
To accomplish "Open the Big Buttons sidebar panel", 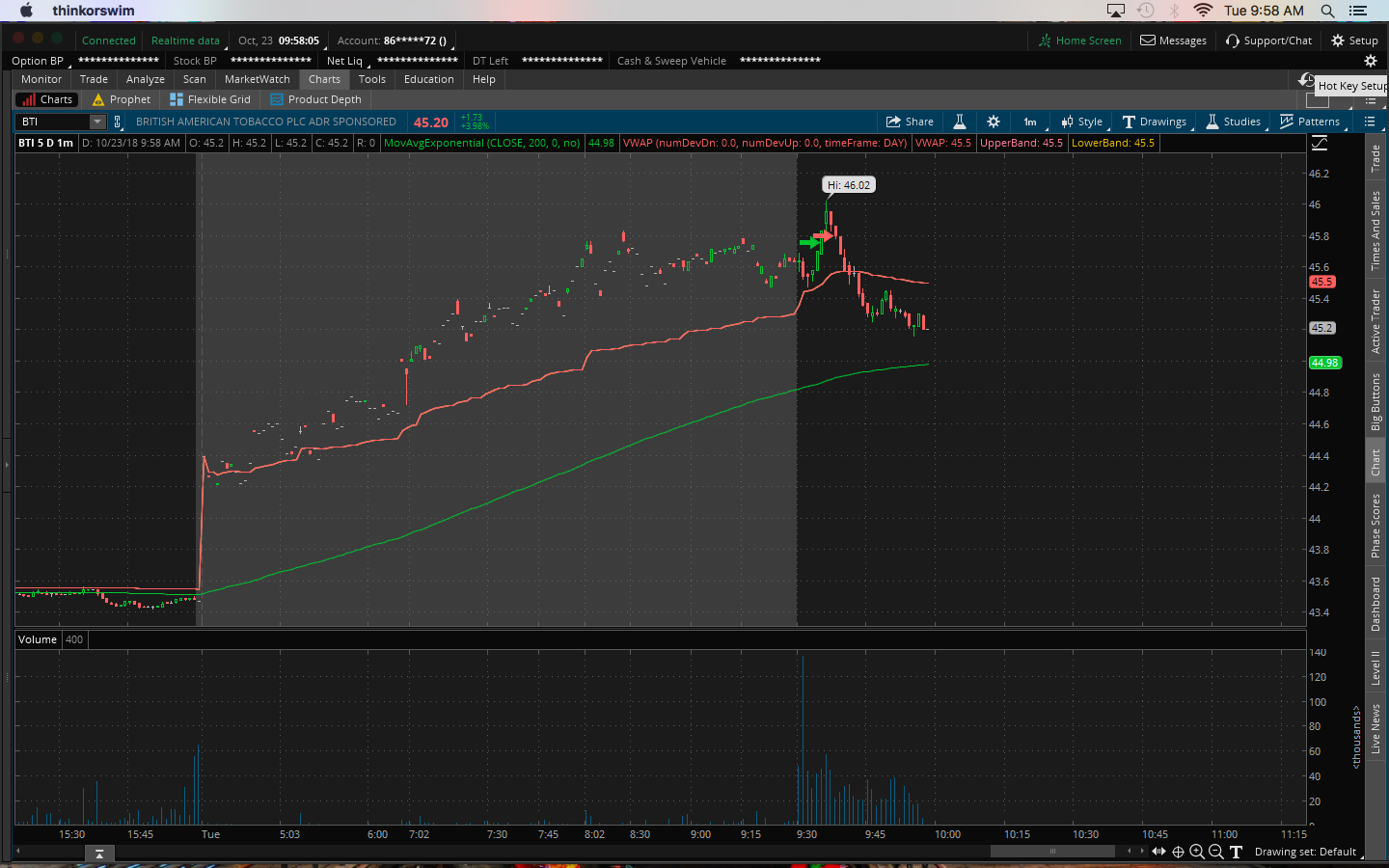I will pyautogui.click(x=1376, y=401).
